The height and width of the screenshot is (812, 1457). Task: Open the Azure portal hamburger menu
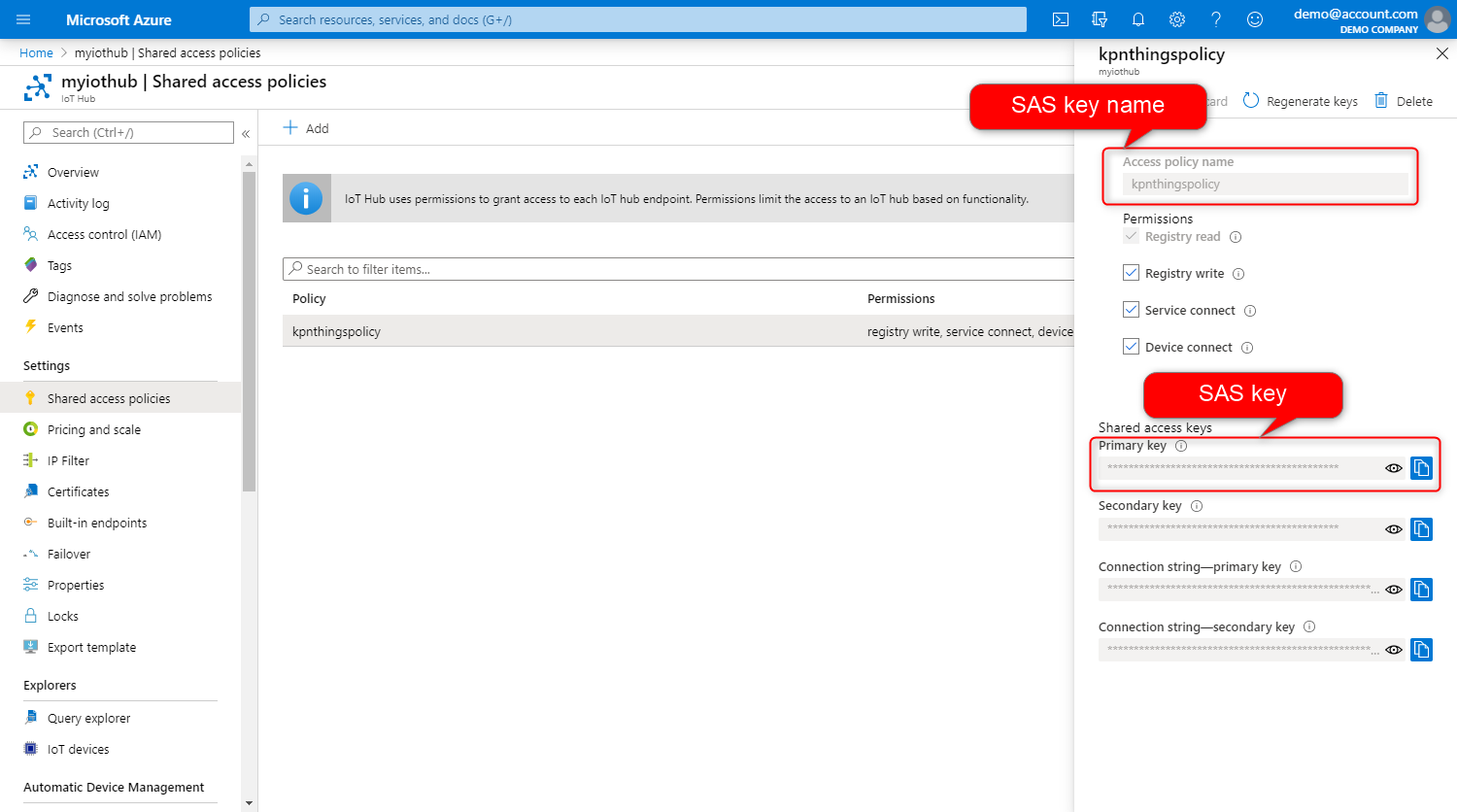pyautogui.click(x=24, y=19)
